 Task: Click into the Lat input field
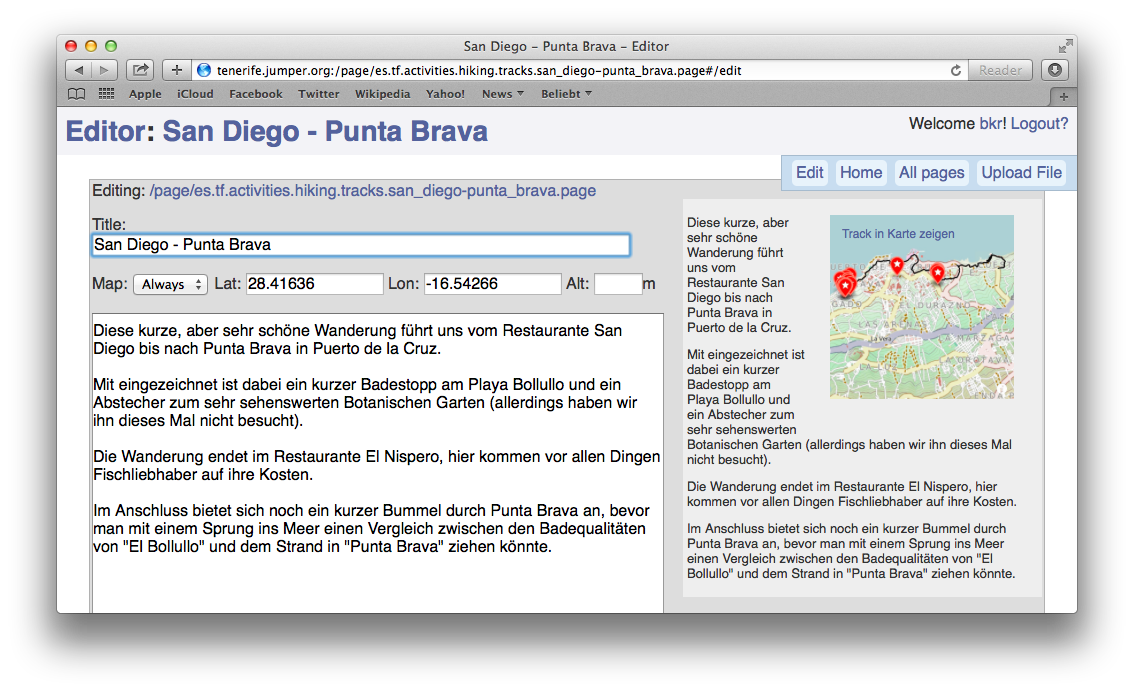[314, 284]
